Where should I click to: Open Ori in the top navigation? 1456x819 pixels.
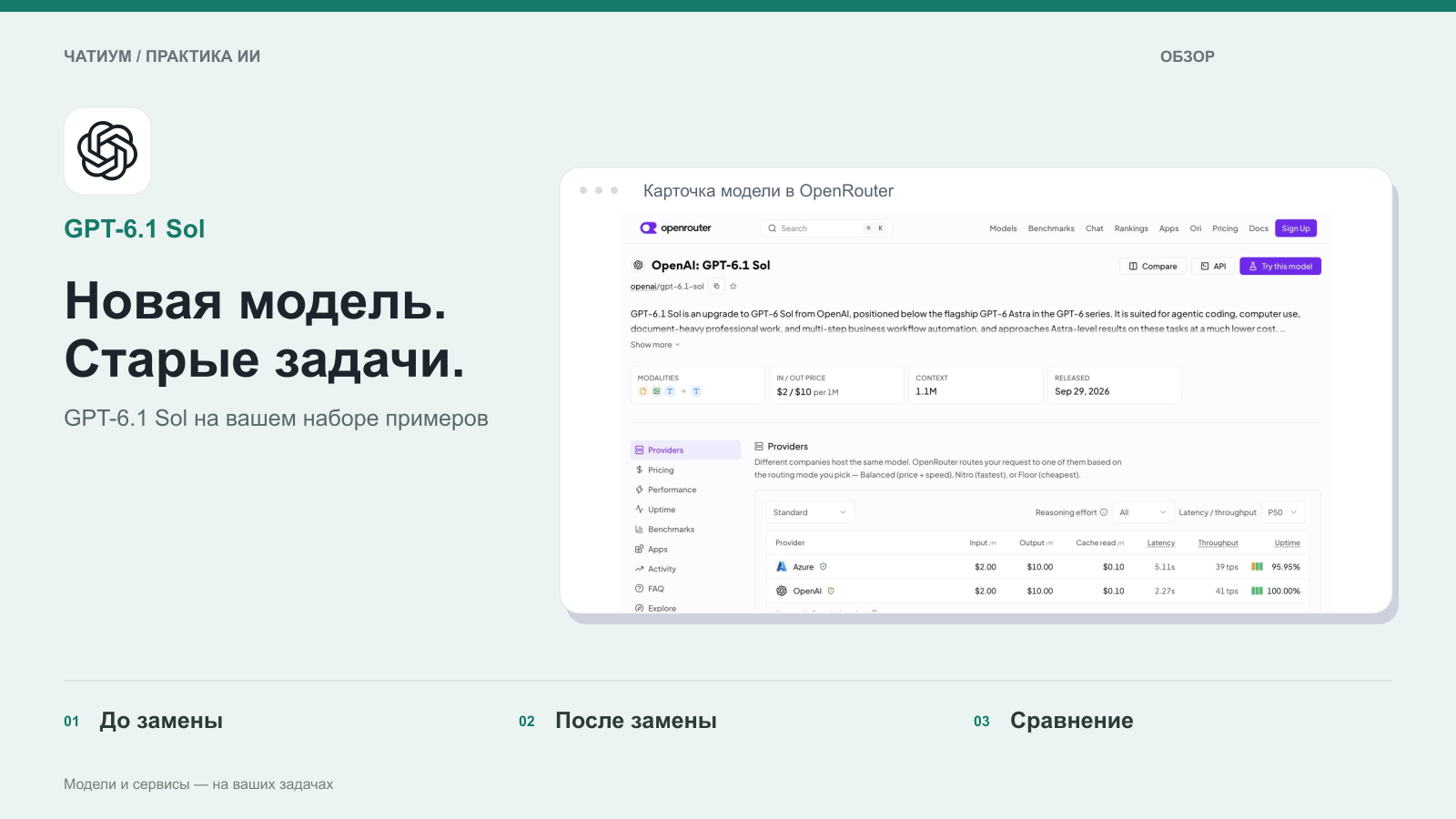pos(1196,228)
